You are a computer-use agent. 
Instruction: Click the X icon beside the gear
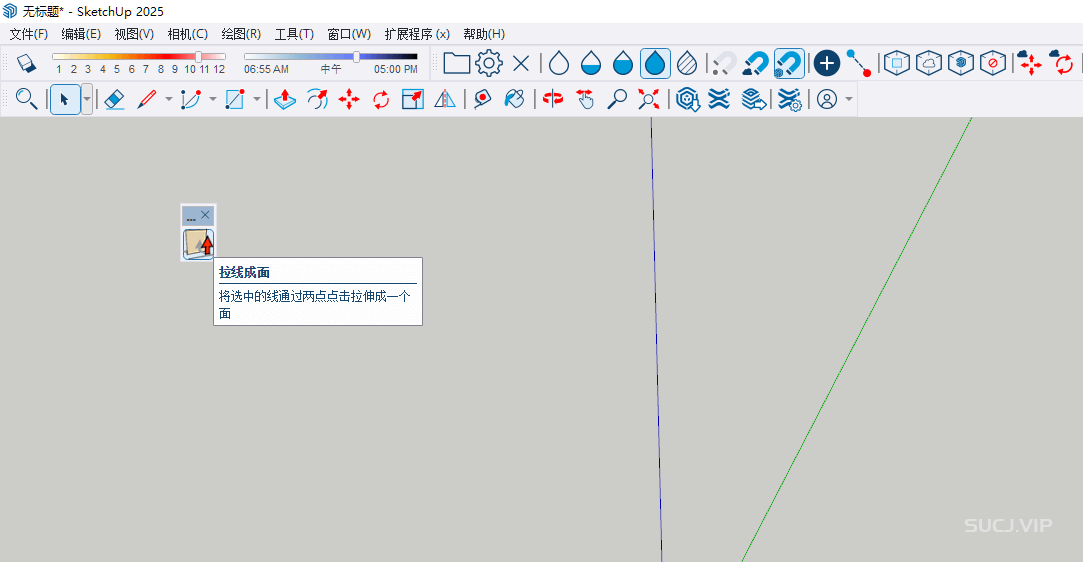click(x=521, y=64)
